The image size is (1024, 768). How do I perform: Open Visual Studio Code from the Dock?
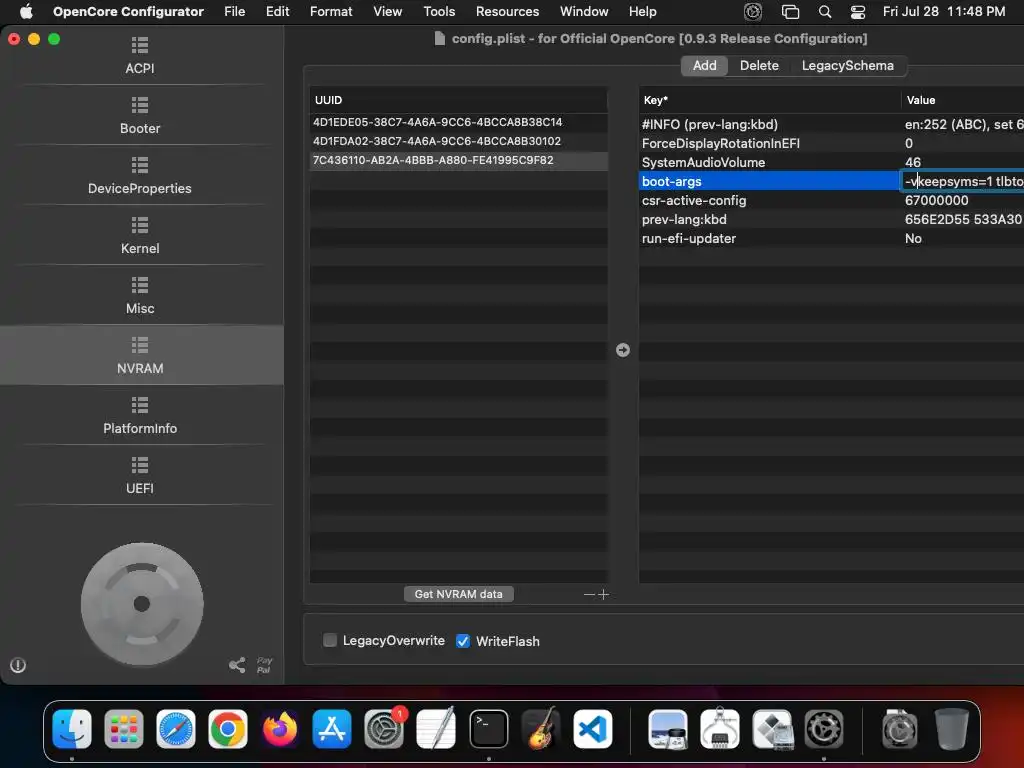pyautogui.click(x=593, y=729)
